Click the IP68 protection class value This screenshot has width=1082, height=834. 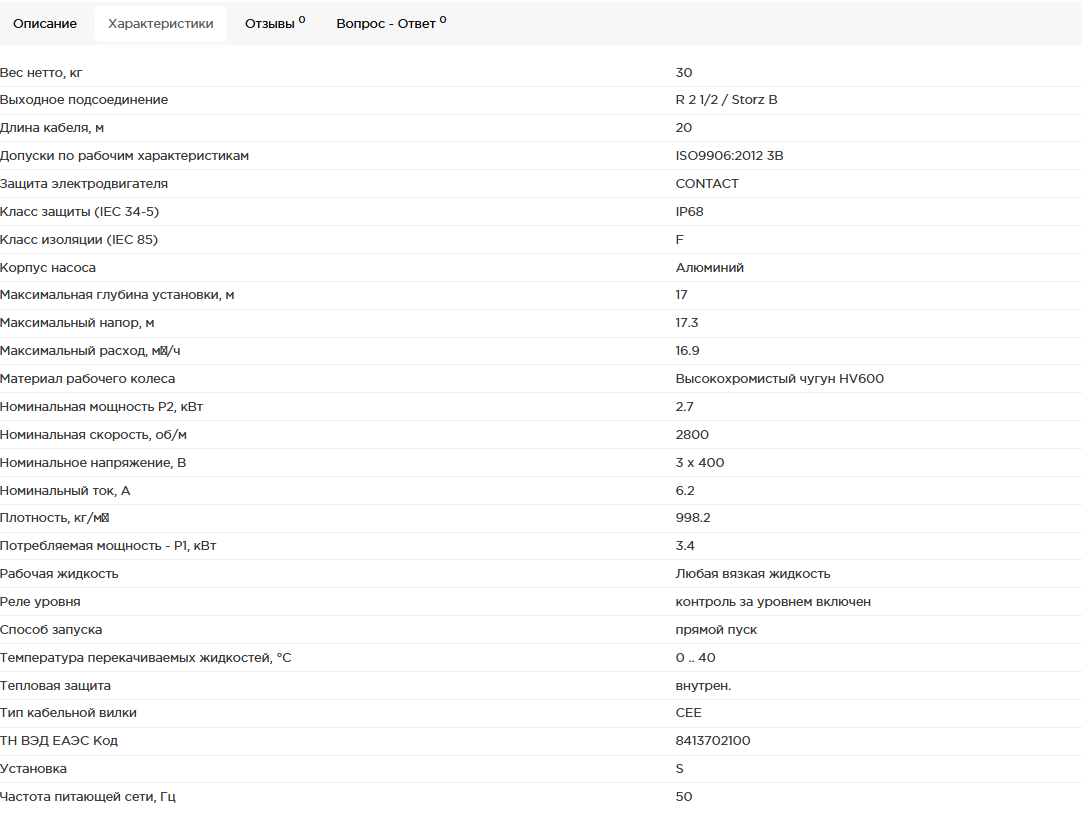coord(690,212)
